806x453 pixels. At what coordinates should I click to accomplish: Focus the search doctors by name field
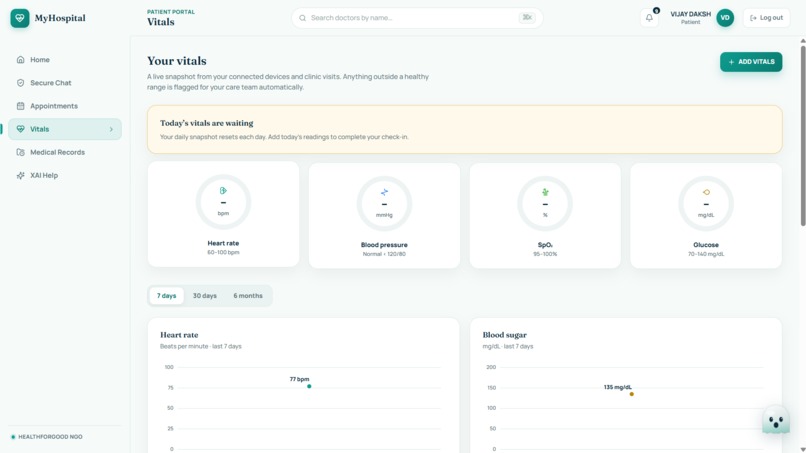coord(417,18)
